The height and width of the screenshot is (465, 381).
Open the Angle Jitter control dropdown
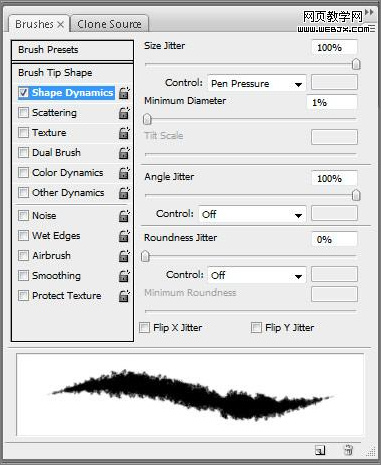tap(252, 214)
